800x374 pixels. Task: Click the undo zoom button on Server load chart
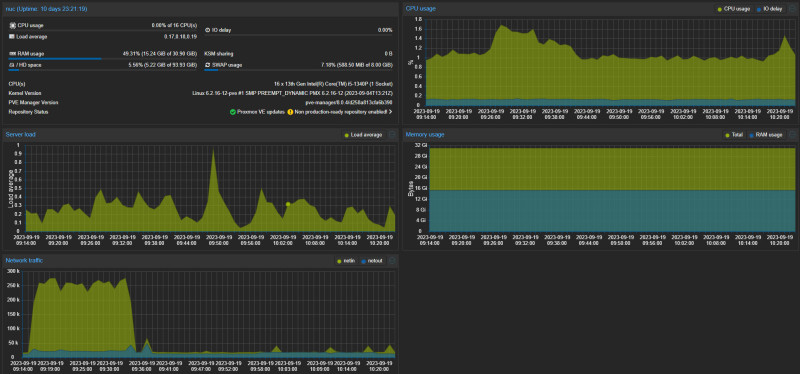392,135
